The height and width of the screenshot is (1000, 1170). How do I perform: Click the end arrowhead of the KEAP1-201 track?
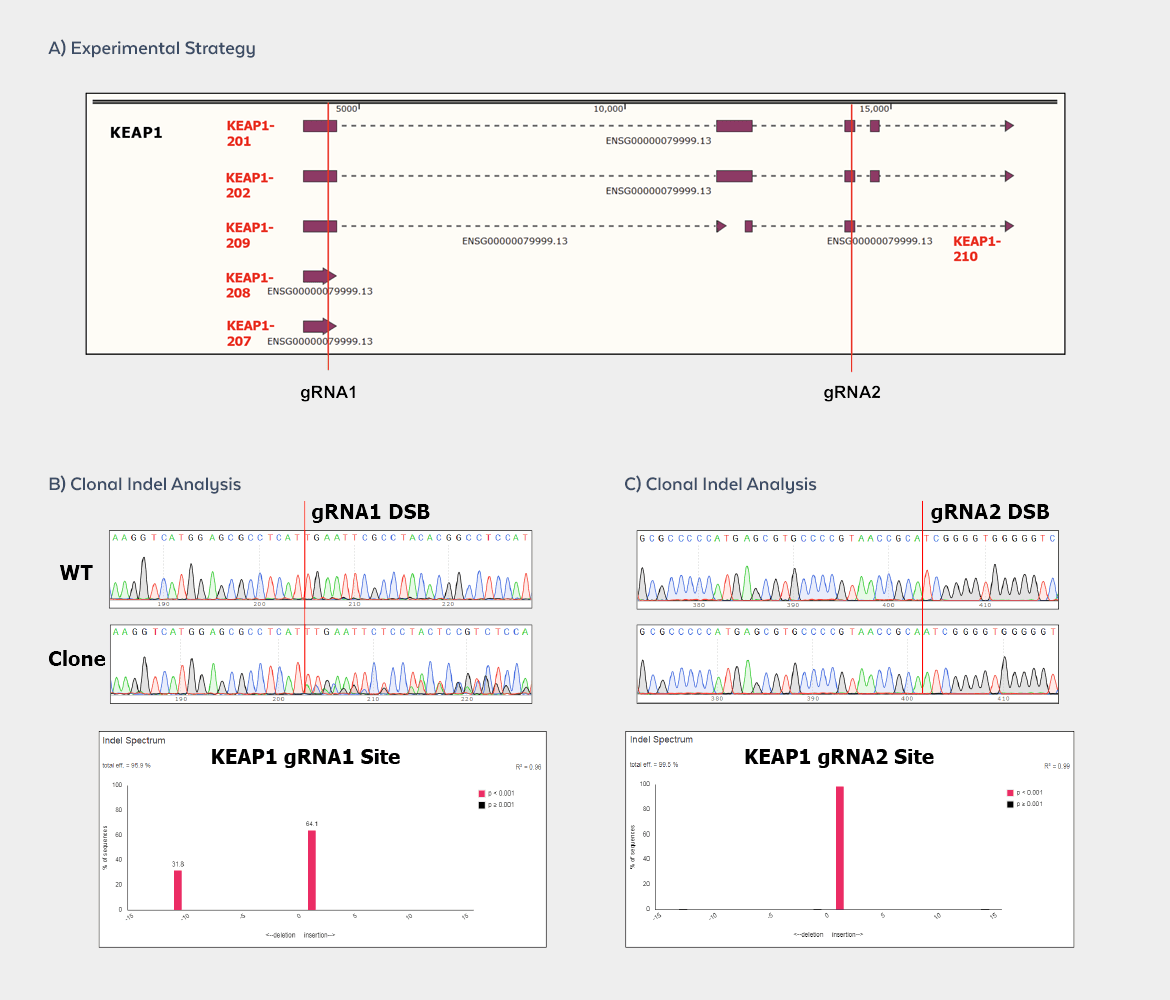[1009, 126]
